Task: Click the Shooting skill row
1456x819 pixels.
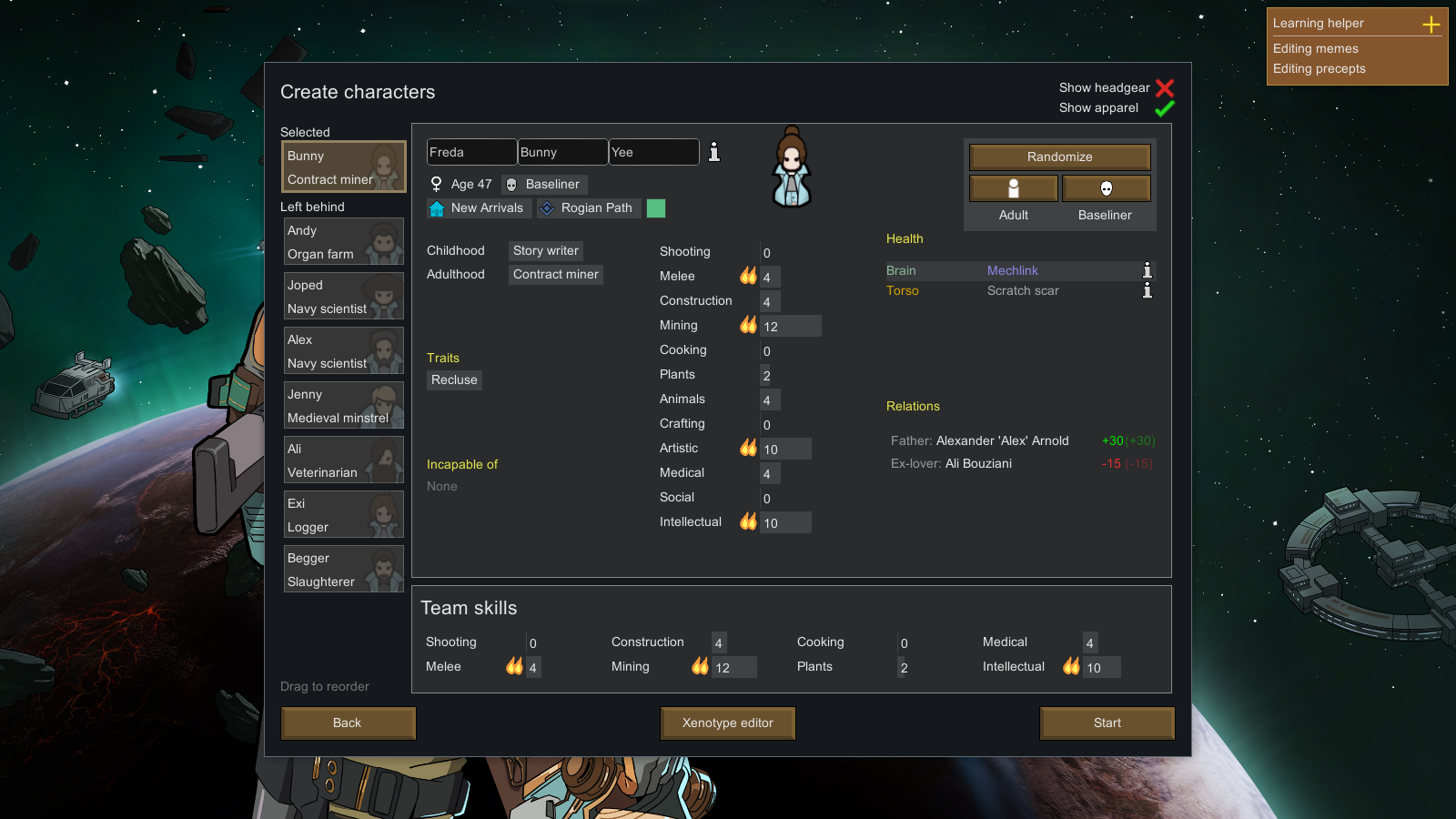Action: coord(719,252)
